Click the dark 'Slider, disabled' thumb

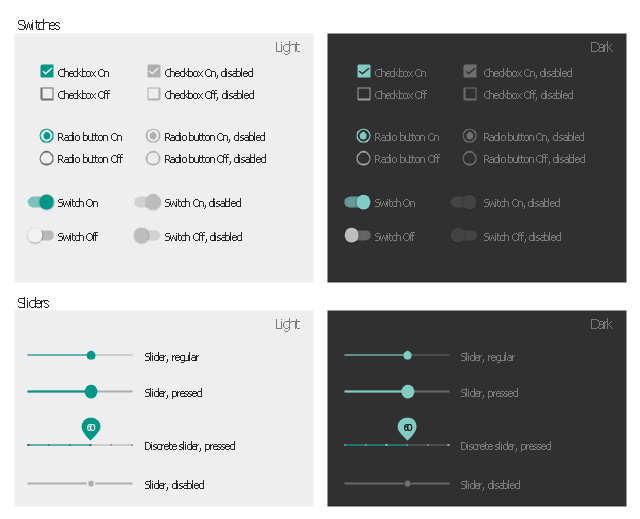407,484
